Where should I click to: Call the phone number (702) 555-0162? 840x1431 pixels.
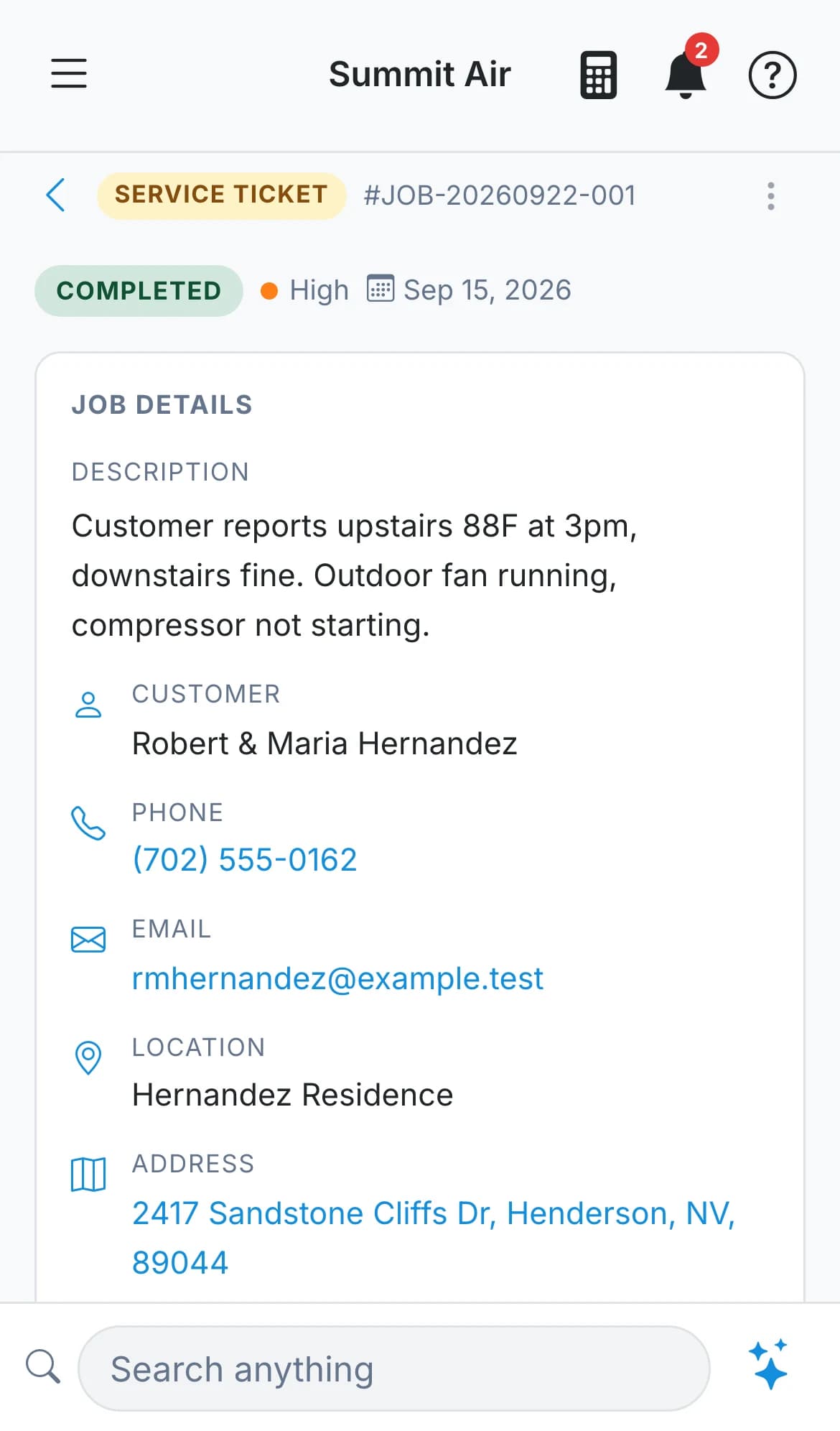tap(245, 860)
